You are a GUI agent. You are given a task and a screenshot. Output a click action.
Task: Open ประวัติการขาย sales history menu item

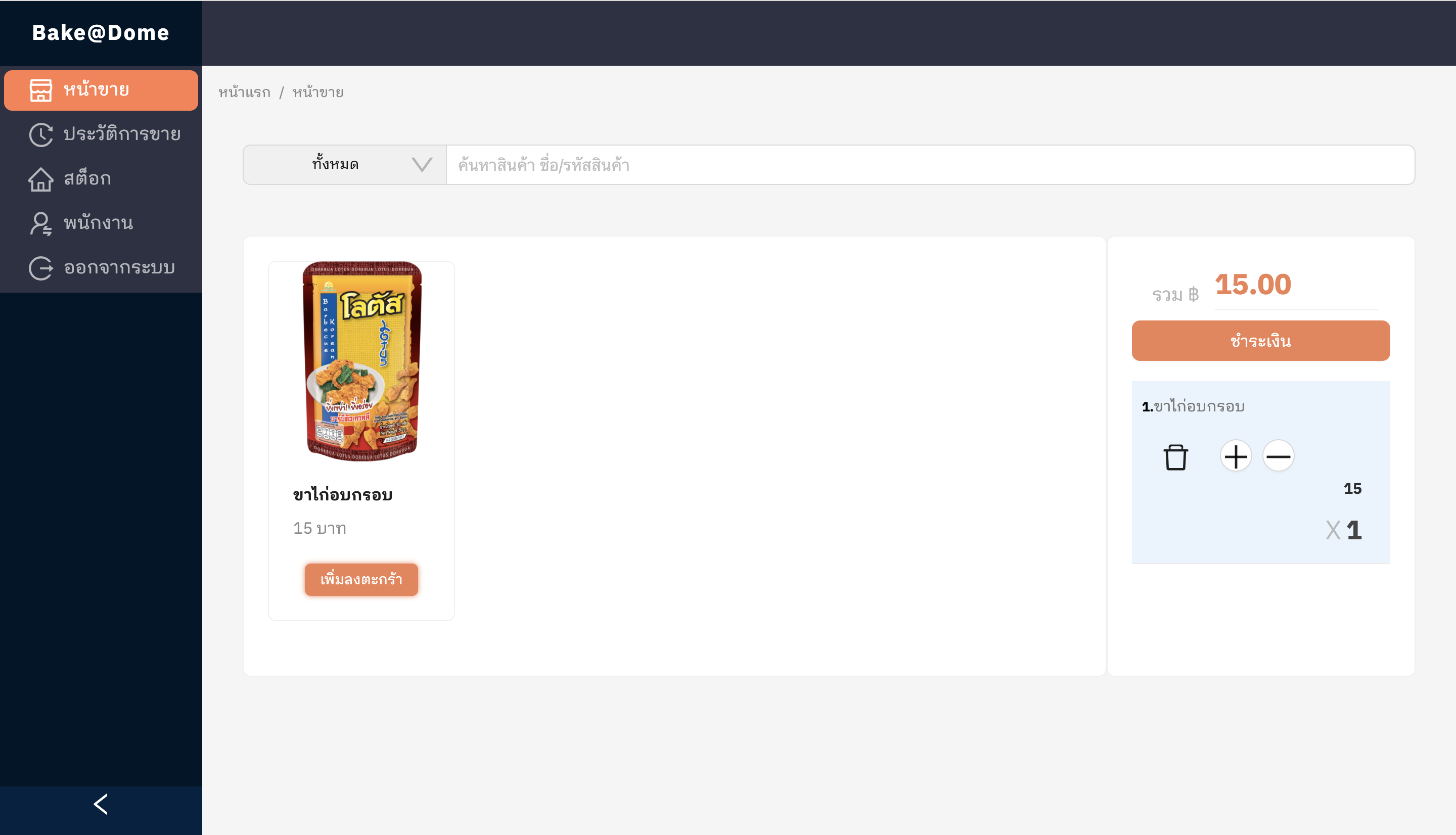tap(101, 135)
